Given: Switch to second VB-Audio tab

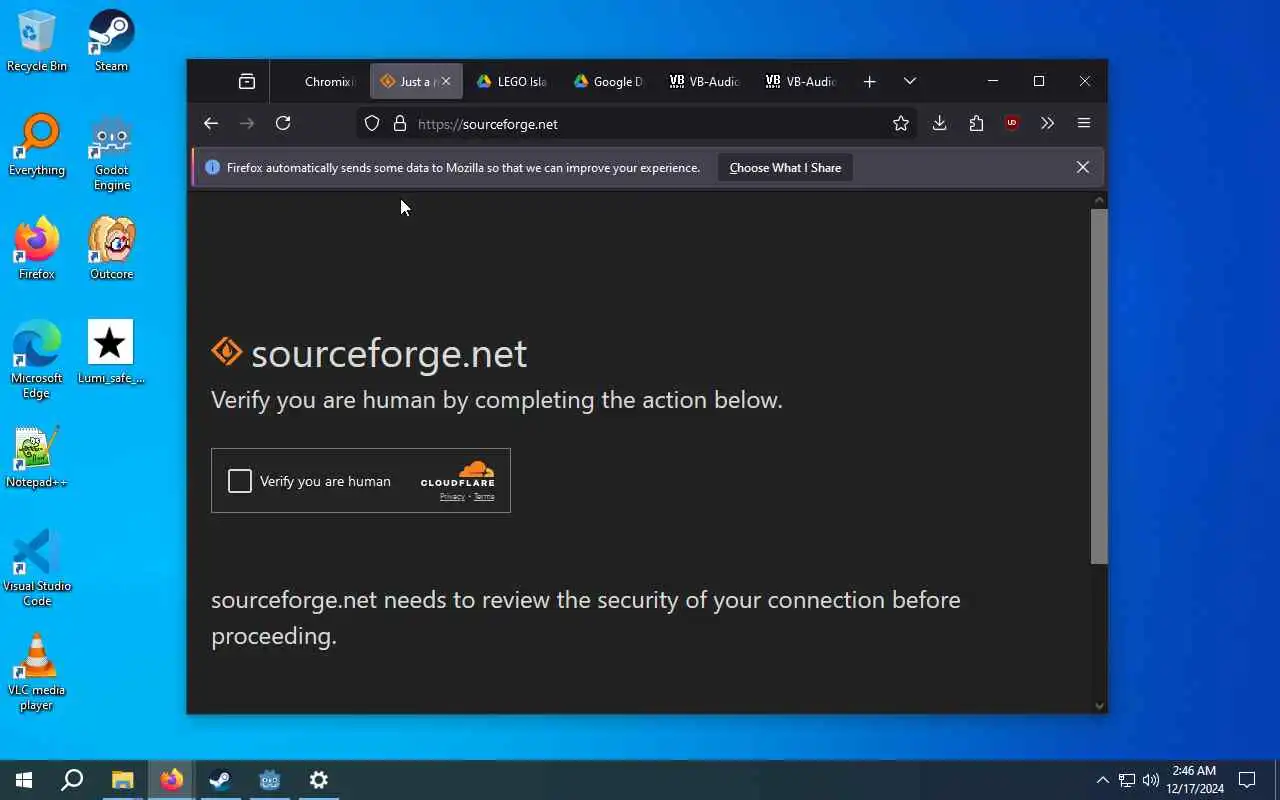Looking at the screenshot, I should (x=800, y=82).
